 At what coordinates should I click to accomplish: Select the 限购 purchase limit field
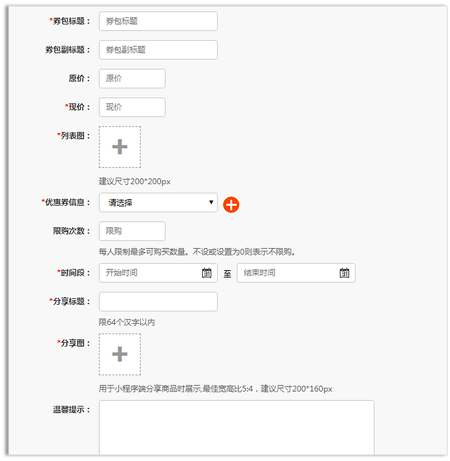pyautogui.click(x=132, y=231)
